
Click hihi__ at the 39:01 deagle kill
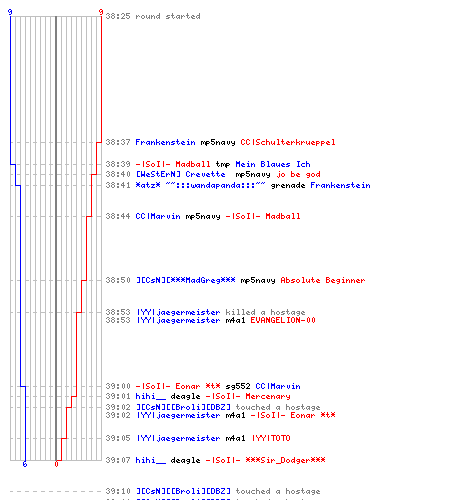point(151,396)
